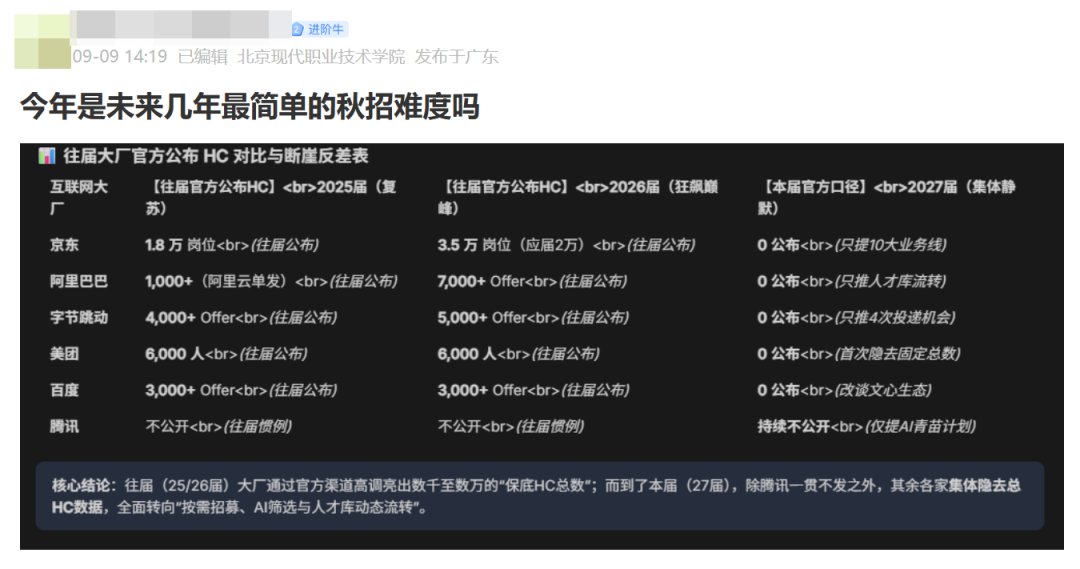The image size is (1080, 569).
Task: Click the 5,000+ Offer cell
Action: click(x=533, y=318)
